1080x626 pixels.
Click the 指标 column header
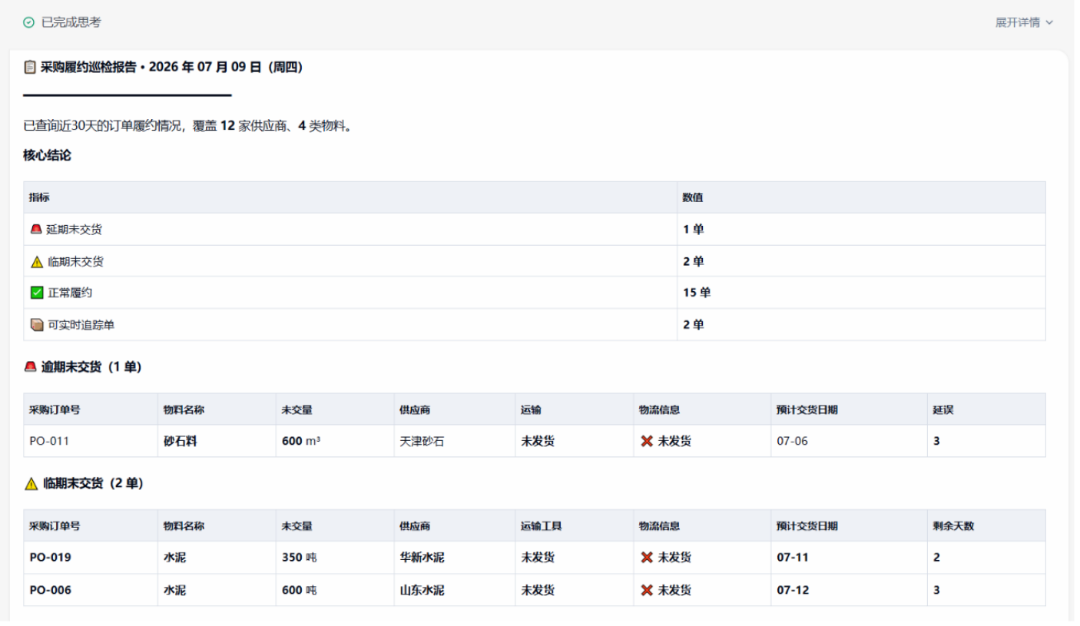39,198
